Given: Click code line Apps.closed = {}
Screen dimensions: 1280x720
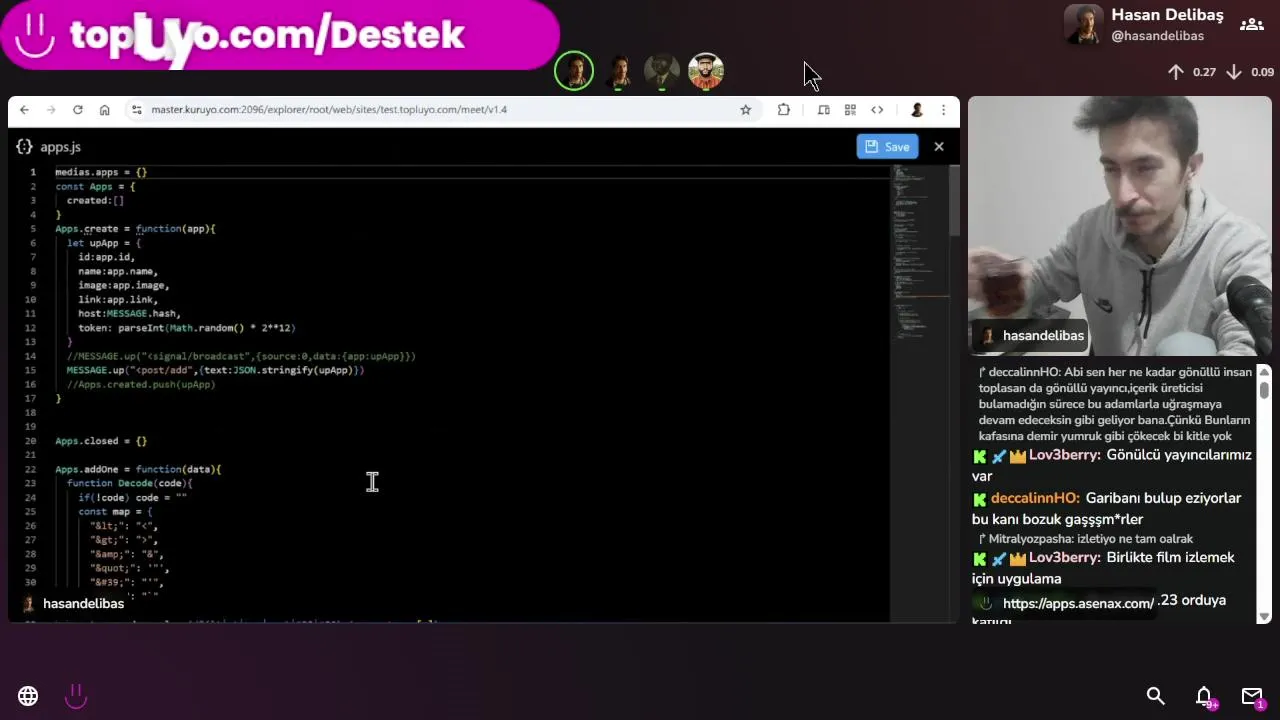Looking at the screenshot, I should [x=101, y=441].
